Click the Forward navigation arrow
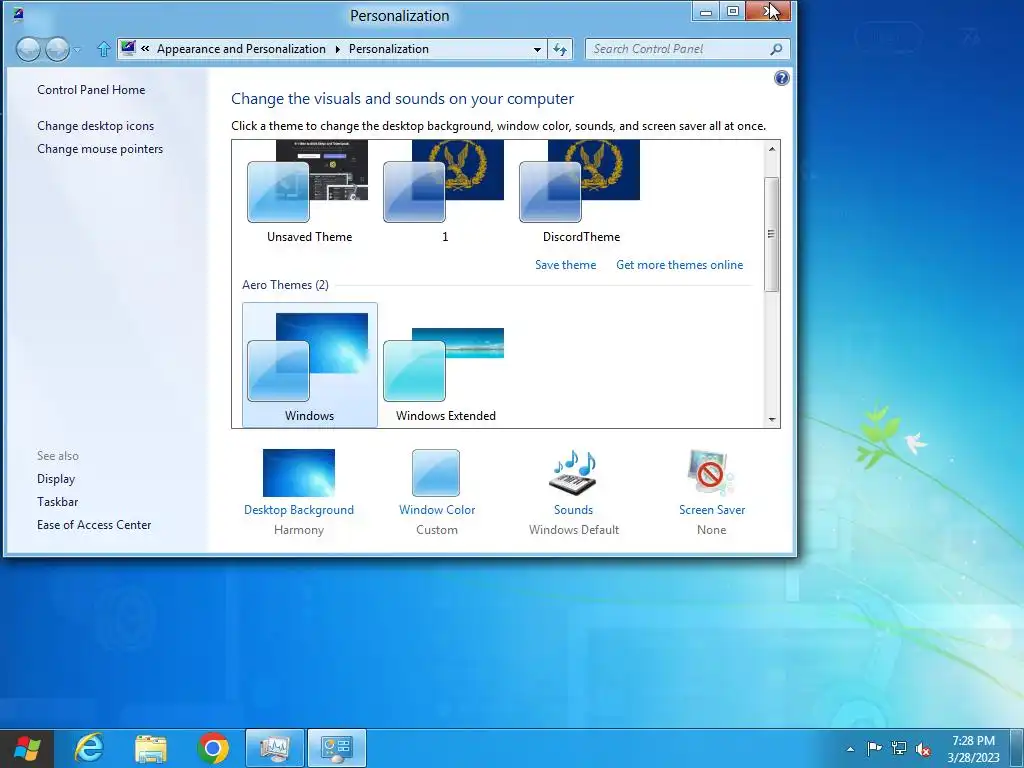The height and width of the screenshot is (768, 1024). click(57, 49)
